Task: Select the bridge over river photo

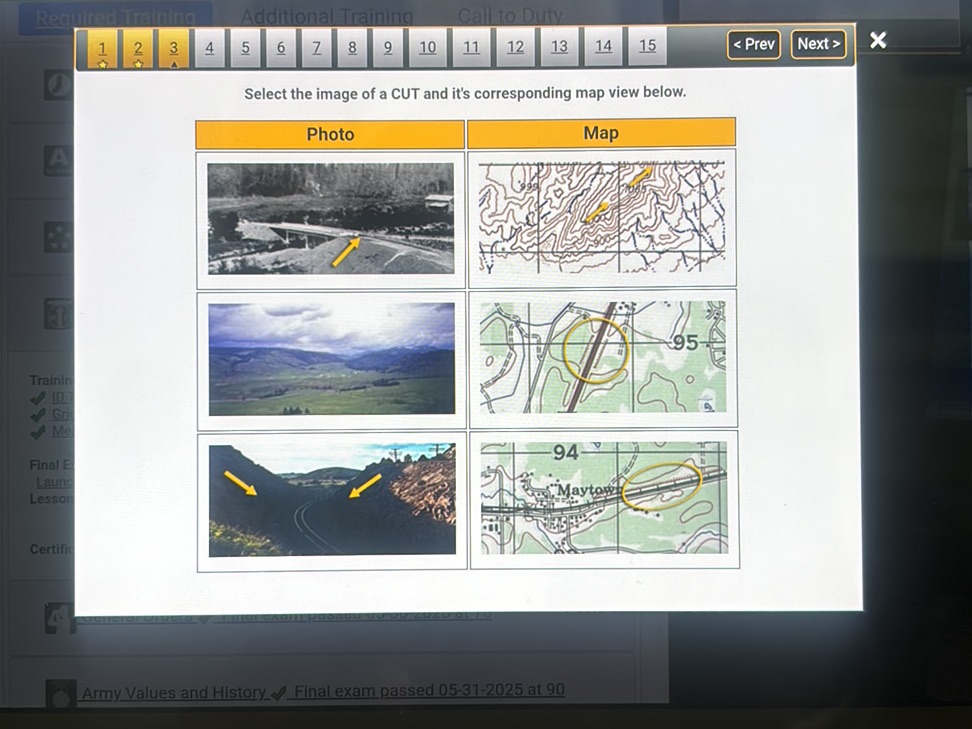Action: (x=330, y=218)
